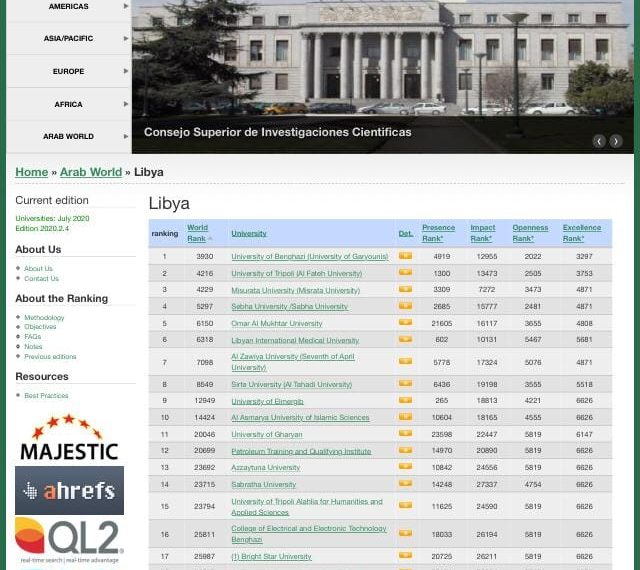Viewport: 640px width, 570px height.
Task: Expand the Asia/Pacific menu
Action: [x=69, y=38]
